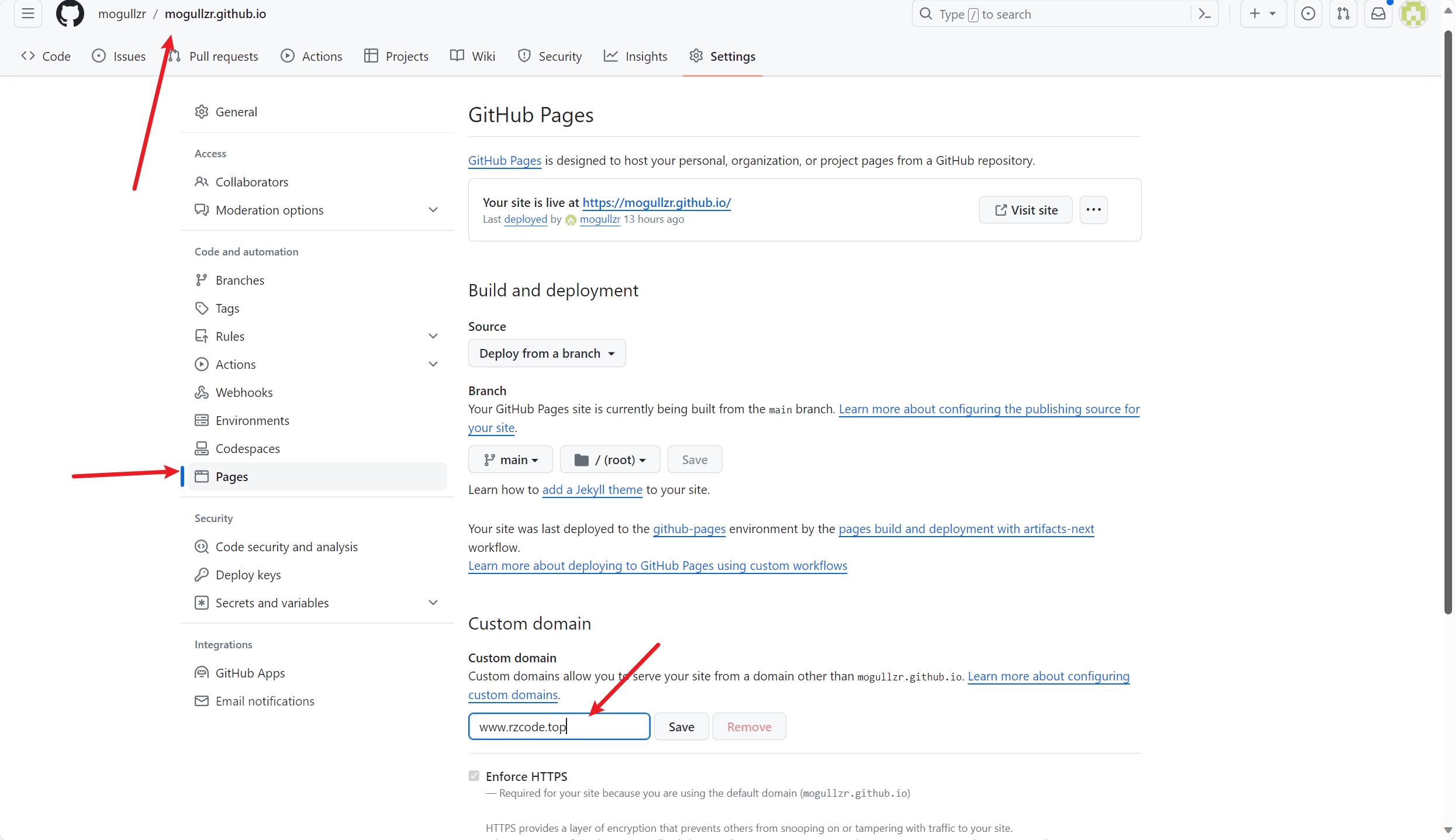
Task: Click the Save button next to custom domain
Action: point(681,727)
